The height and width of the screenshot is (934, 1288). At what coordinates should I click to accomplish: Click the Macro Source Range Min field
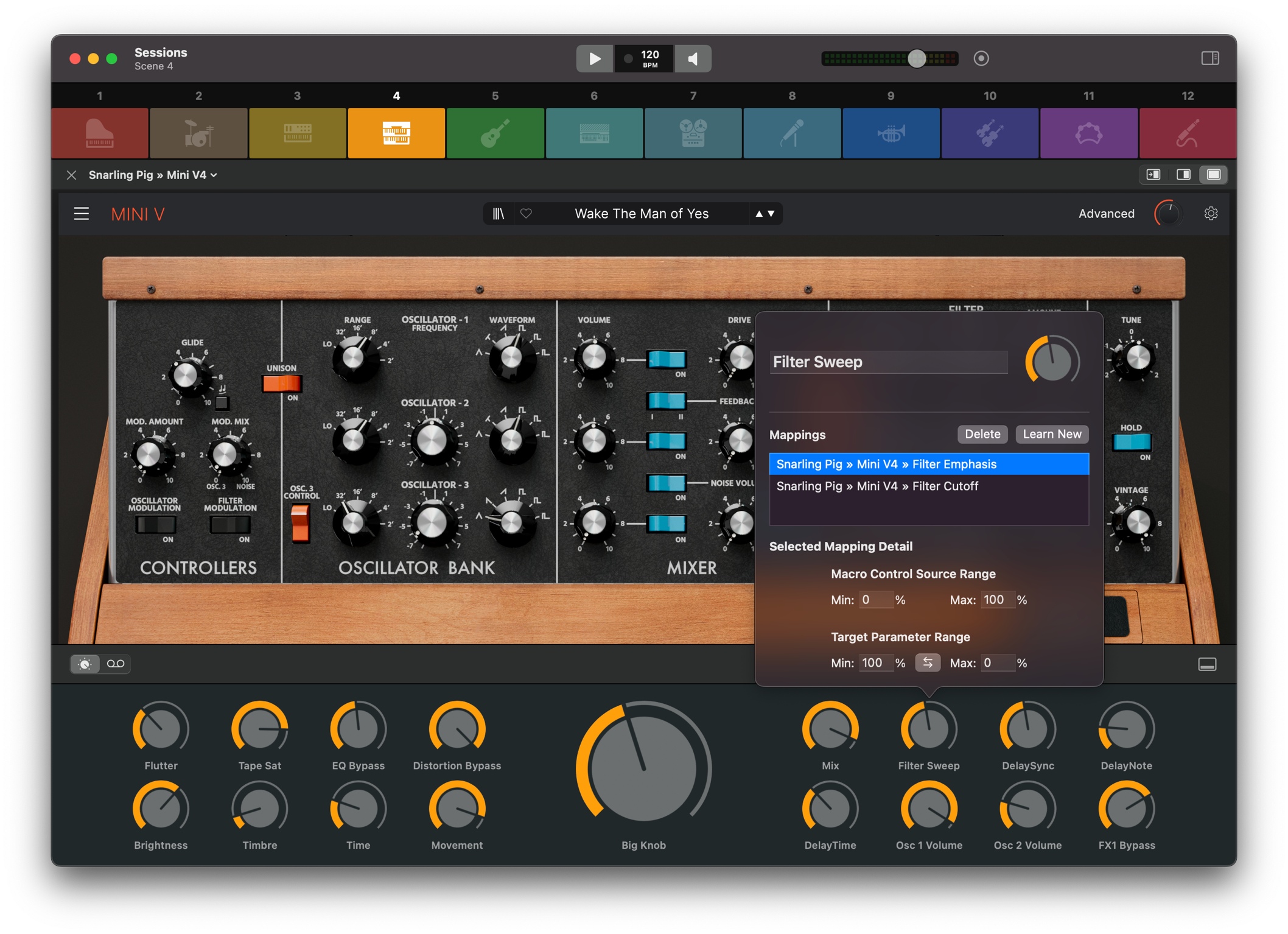[x=875, y=600]
